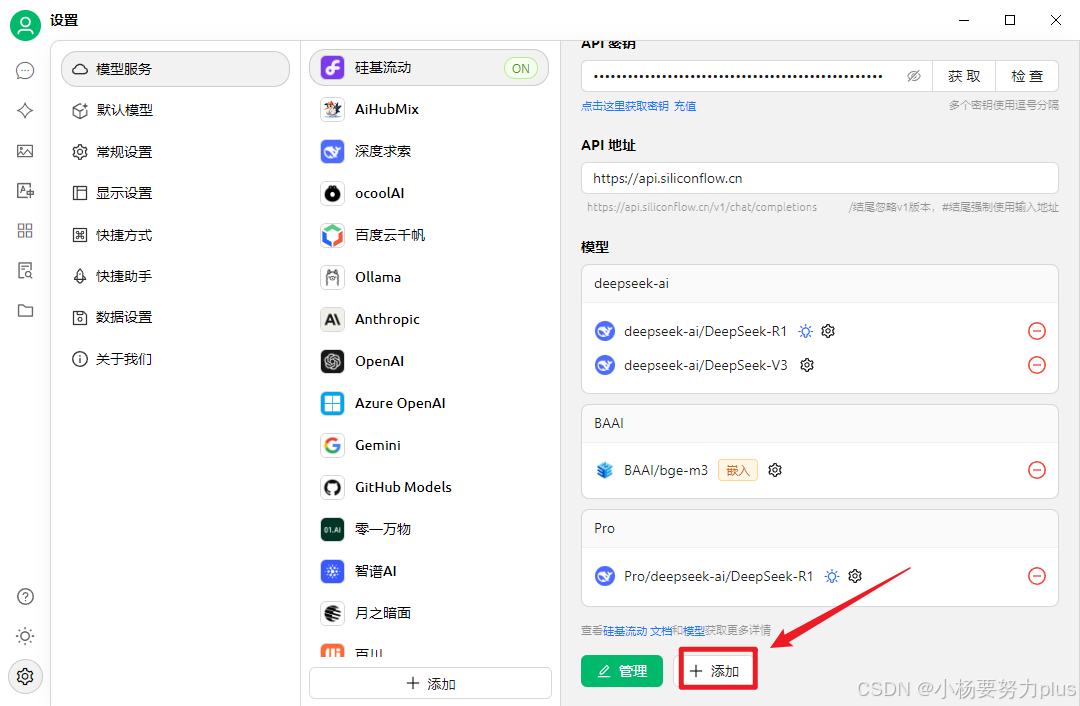The width and height of the screenshot is (1080, 706).
Task: Select 月之暗面 provider
Action: (429, 614)
